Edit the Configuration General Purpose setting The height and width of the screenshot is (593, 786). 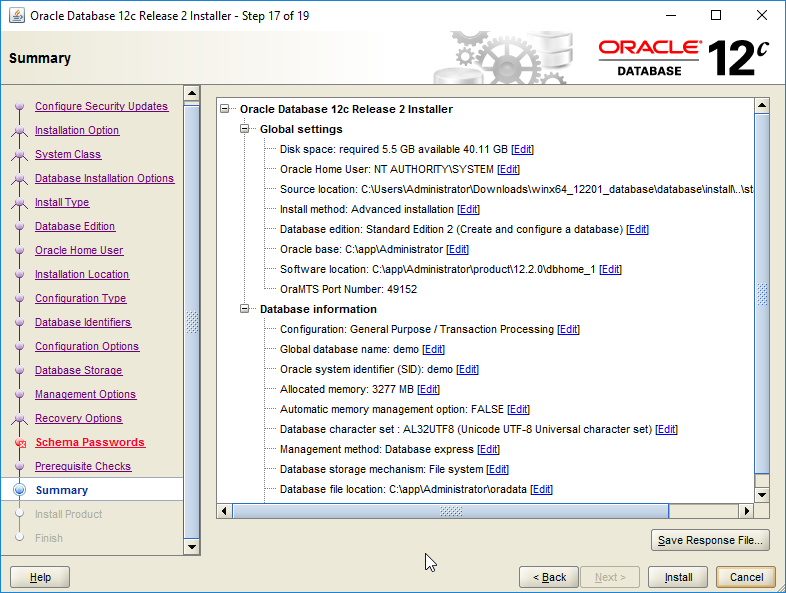point(568,329)
